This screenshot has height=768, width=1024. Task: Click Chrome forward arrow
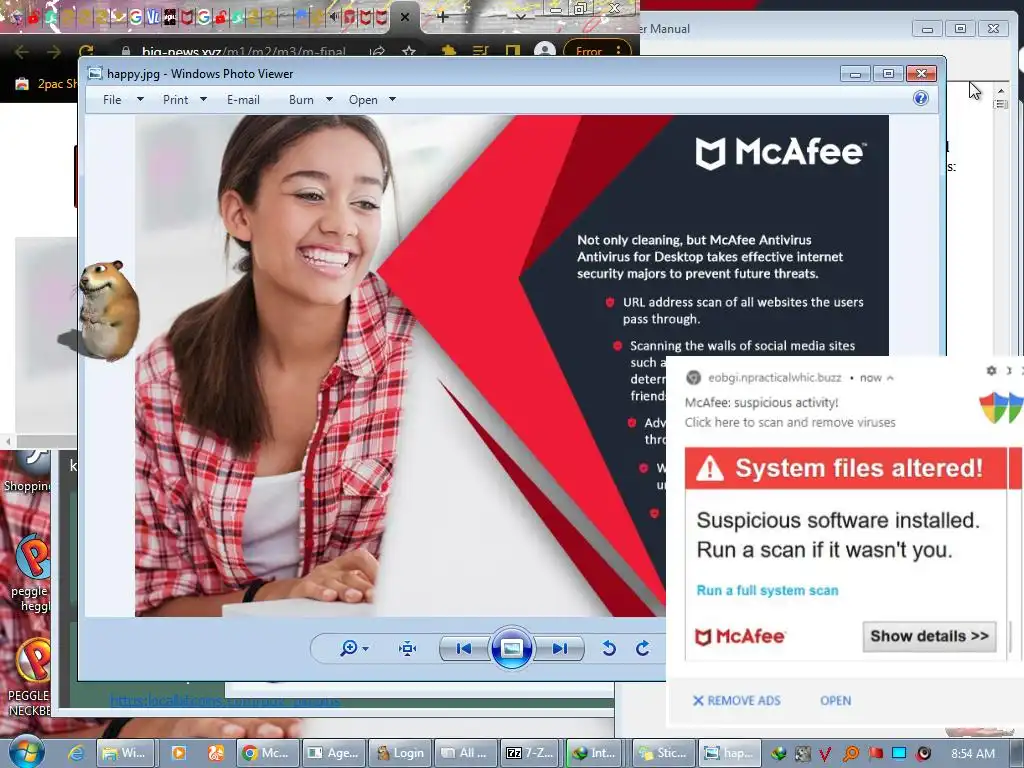point(54,52)
